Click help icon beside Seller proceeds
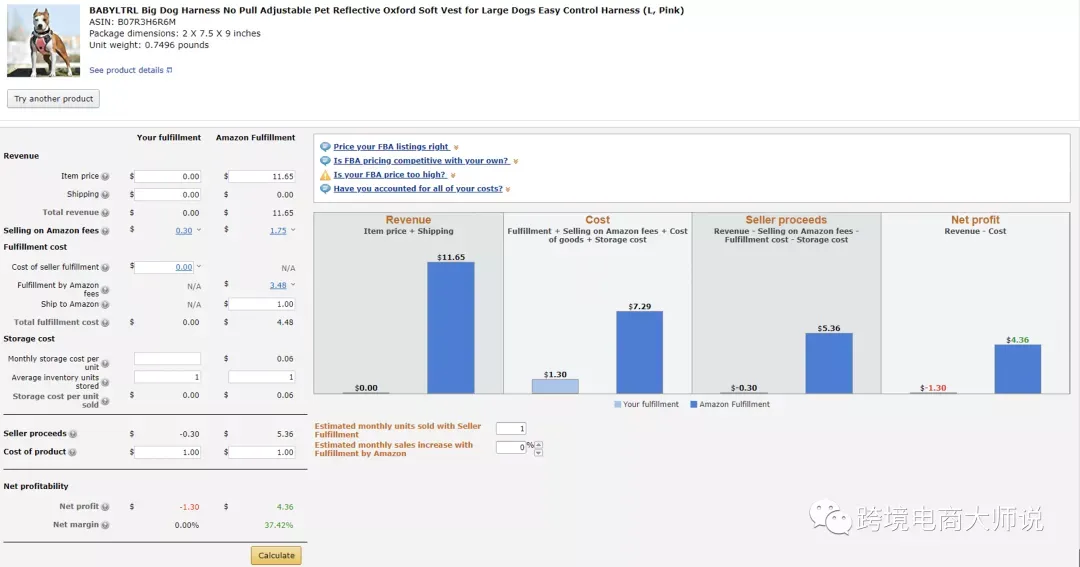1080x567 pixels. [73, 434]
